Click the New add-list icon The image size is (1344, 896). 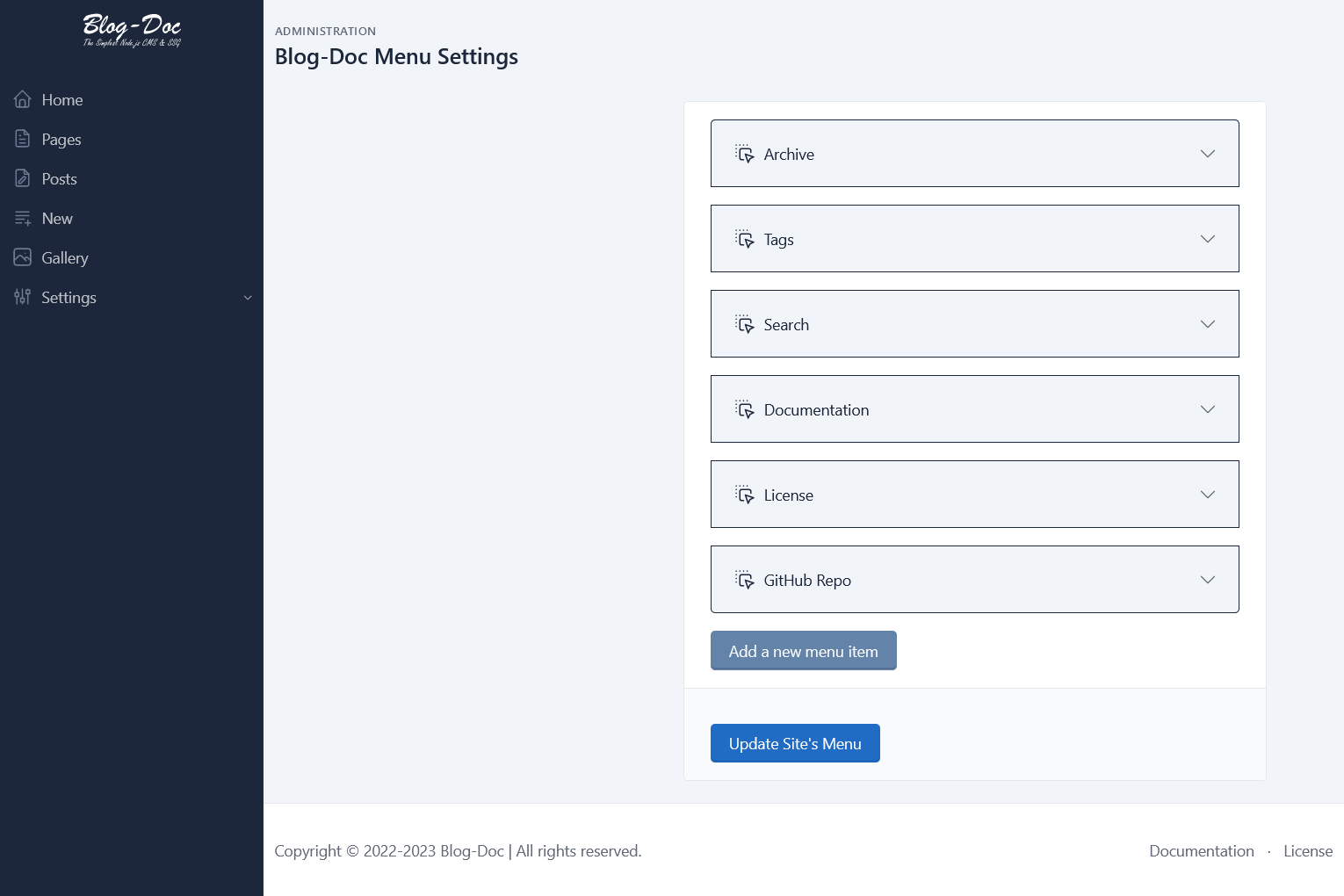[x=23, y=218]
